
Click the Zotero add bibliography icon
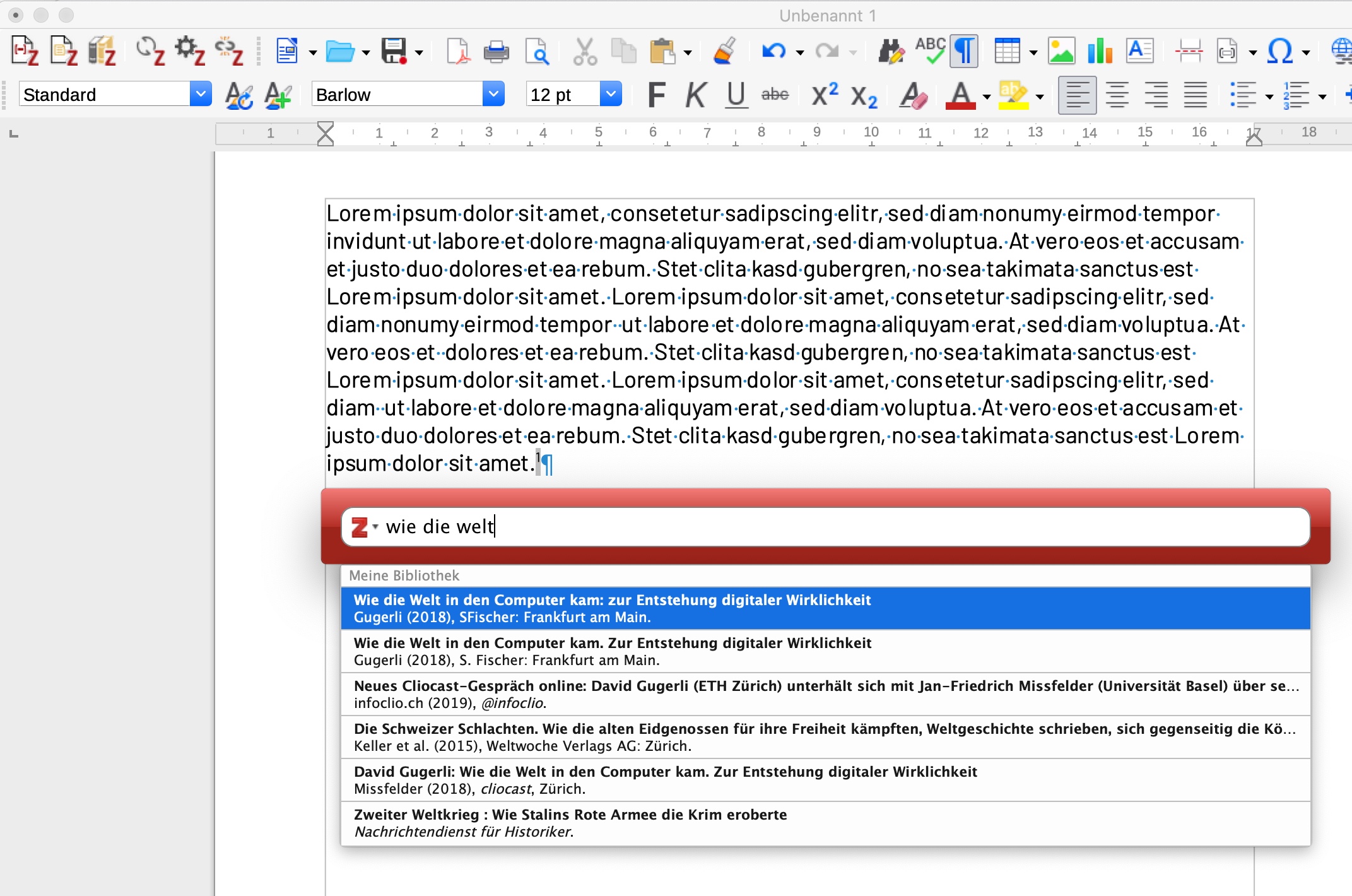click(x=101, y=51)
